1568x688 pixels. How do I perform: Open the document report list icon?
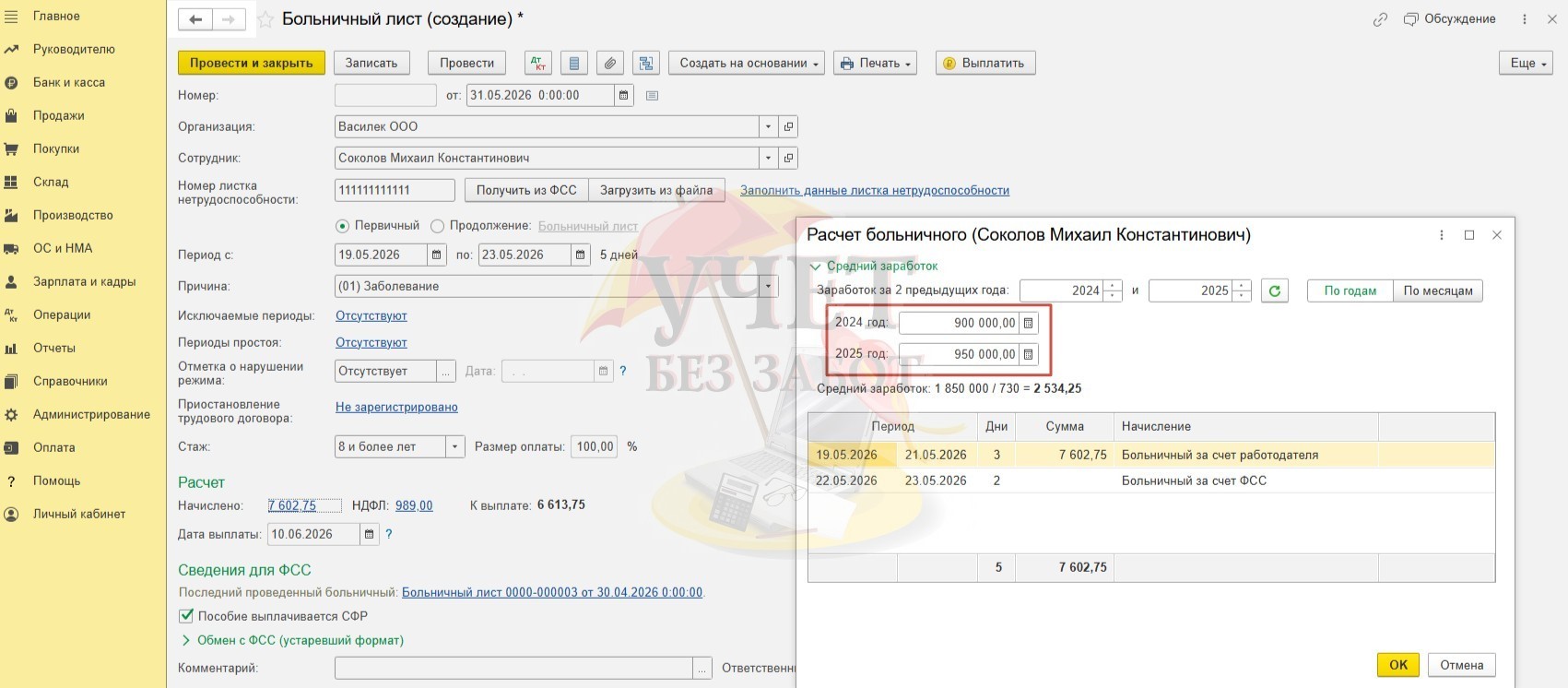[x=573, y=63]
